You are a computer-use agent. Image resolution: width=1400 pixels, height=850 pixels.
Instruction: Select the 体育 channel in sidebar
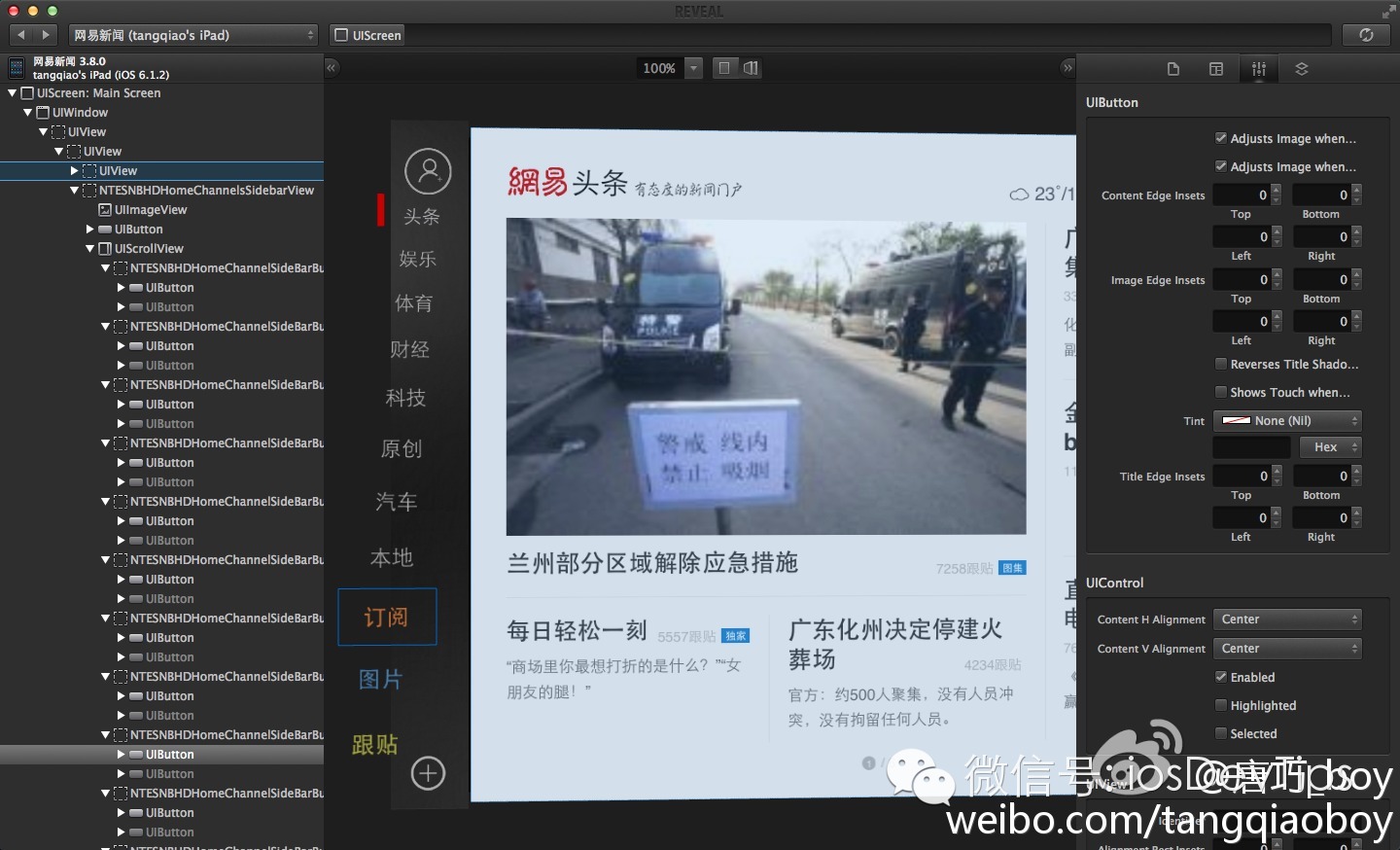(x=413, y=303)
